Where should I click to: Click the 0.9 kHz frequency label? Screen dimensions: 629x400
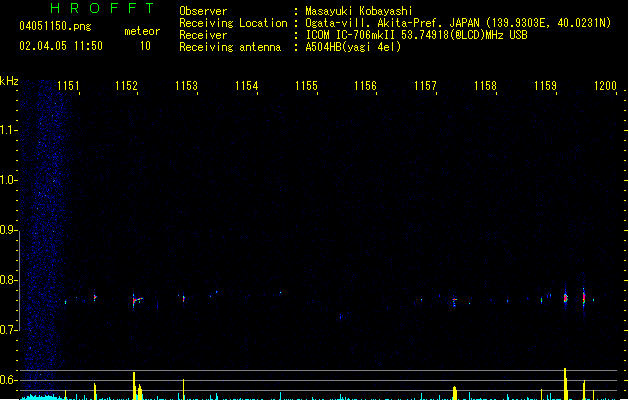point(8,229)
